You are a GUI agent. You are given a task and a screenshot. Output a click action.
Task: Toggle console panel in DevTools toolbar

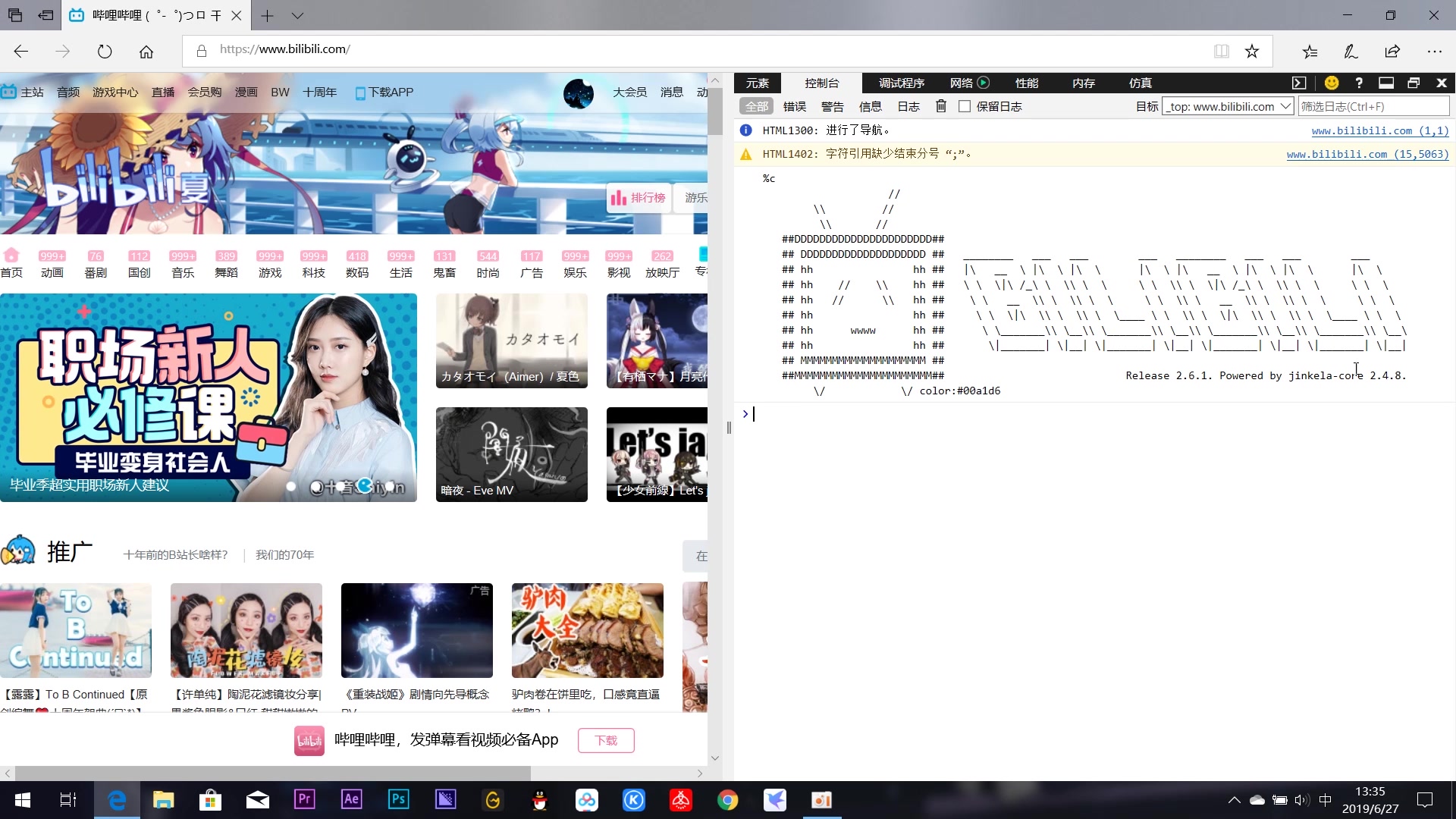pos(1299,83)
